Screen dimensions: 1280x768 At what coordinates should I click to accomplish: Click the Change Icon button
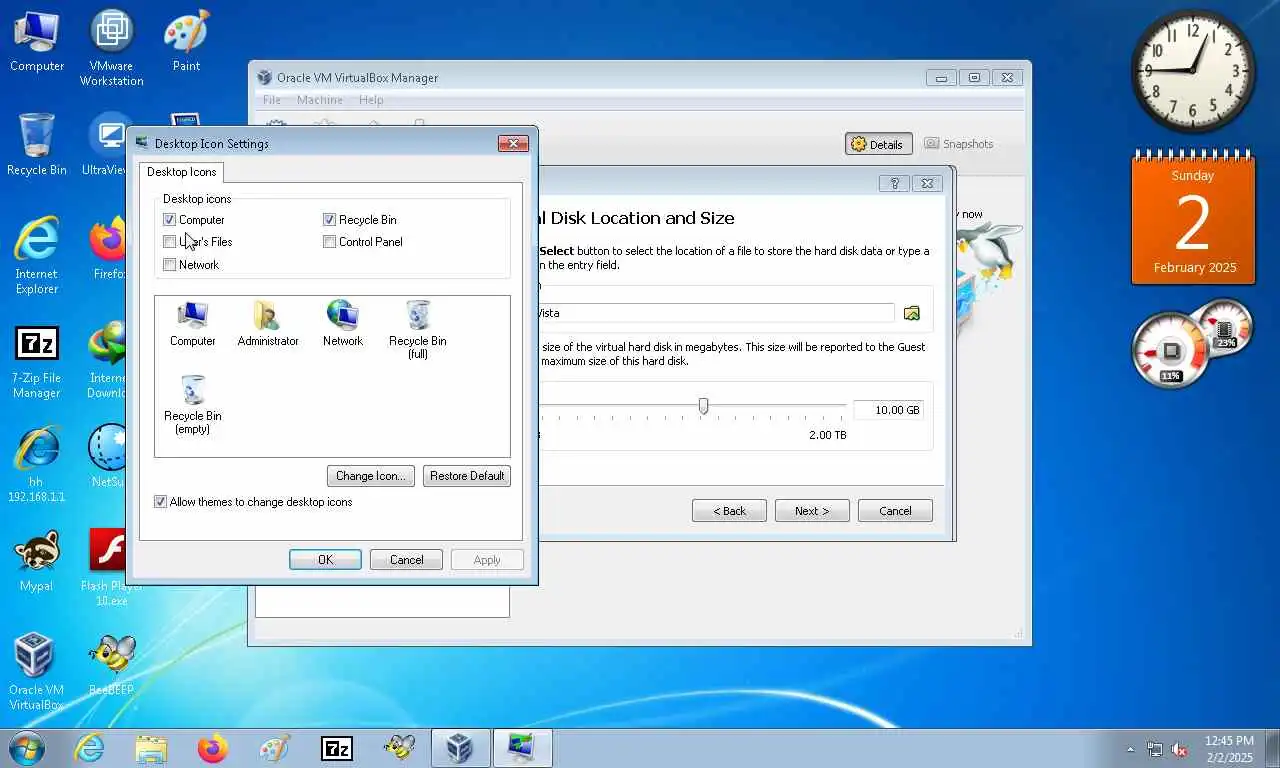click(x=370, y=476)
